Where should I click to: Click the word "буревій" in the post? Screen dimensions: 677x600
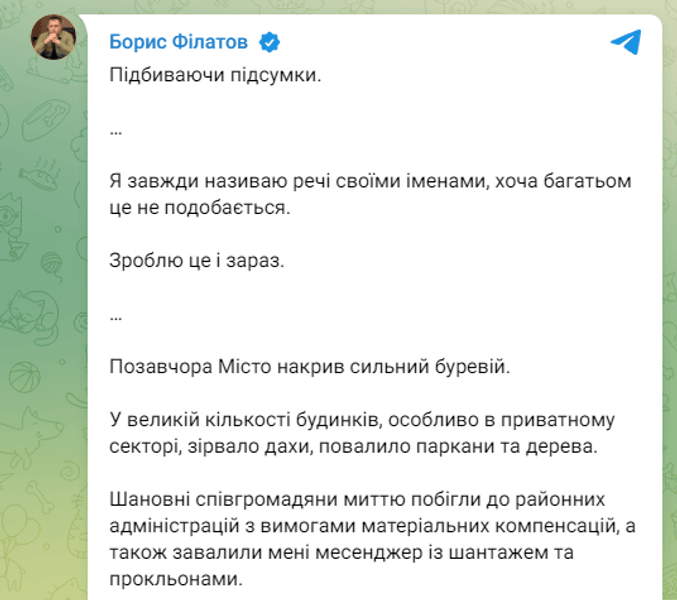[x=476, y=366]
